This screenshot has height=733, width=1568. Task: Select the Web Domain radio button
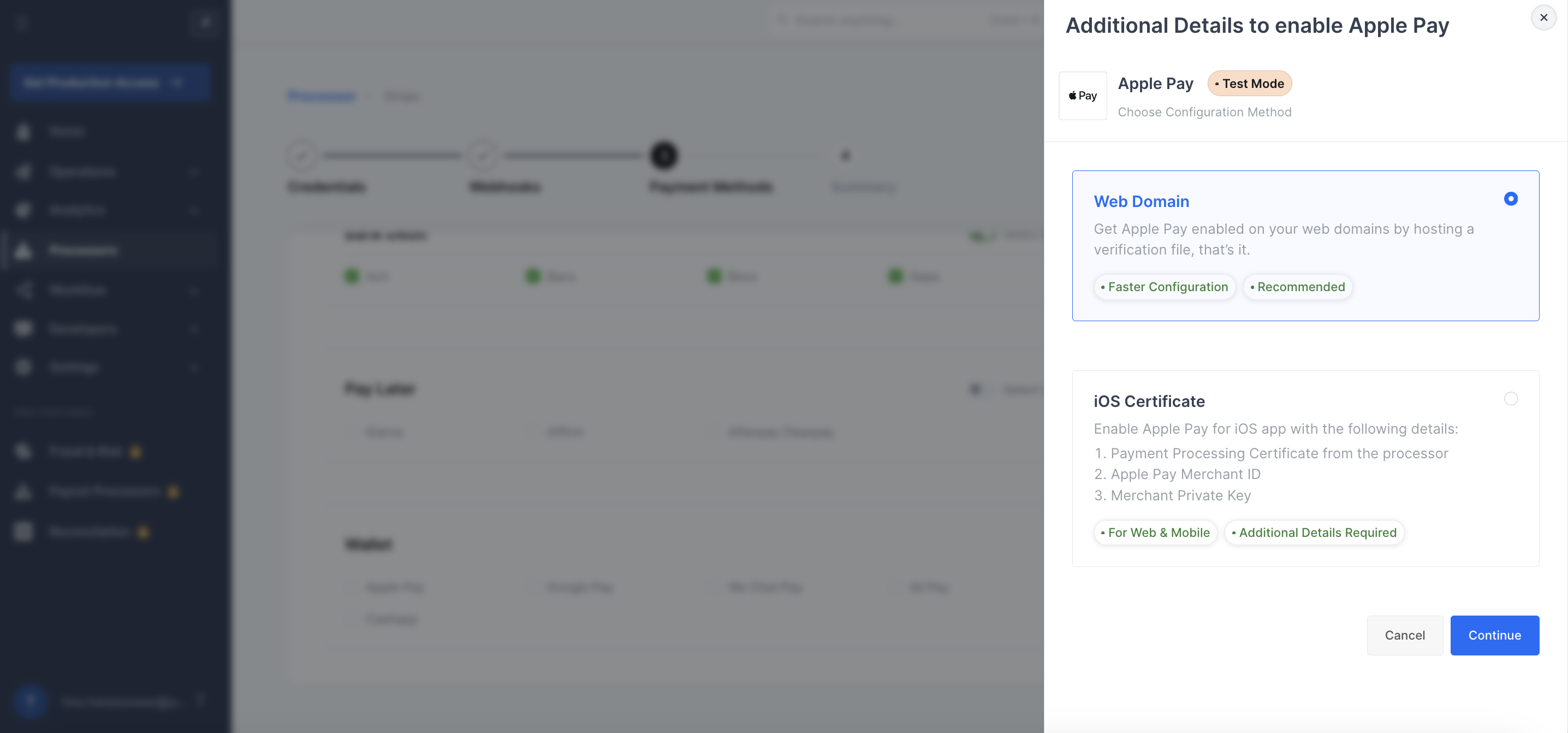(x=1510, y=199)
